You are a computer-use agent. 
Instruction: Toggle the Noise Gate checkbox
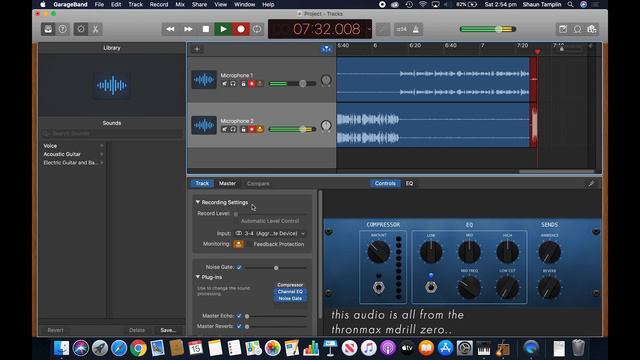click(239, 267)
